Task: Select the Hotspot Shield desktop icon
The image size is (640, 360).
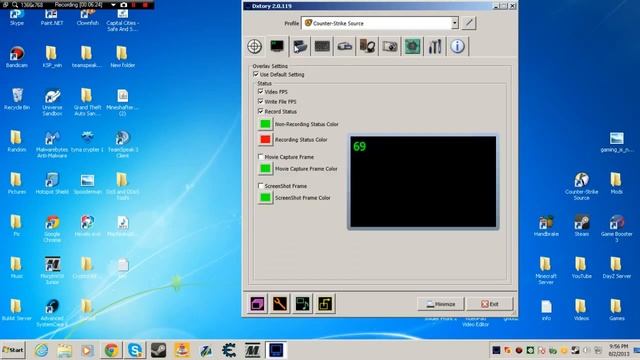Action: (x=52, y=183)
